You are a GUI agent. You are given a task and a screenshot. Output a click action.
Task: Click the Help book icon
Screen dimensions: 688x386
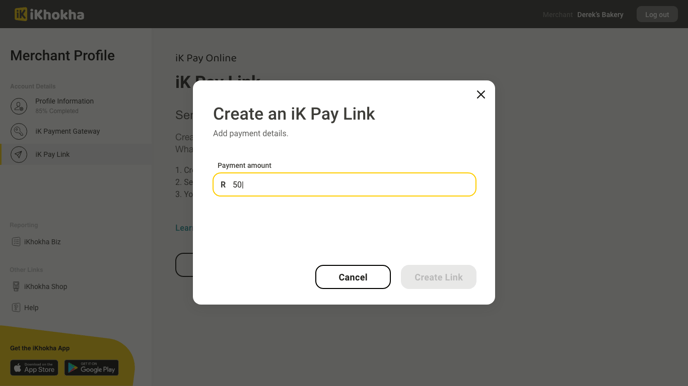pyautogui.click(x=16, y=307)
